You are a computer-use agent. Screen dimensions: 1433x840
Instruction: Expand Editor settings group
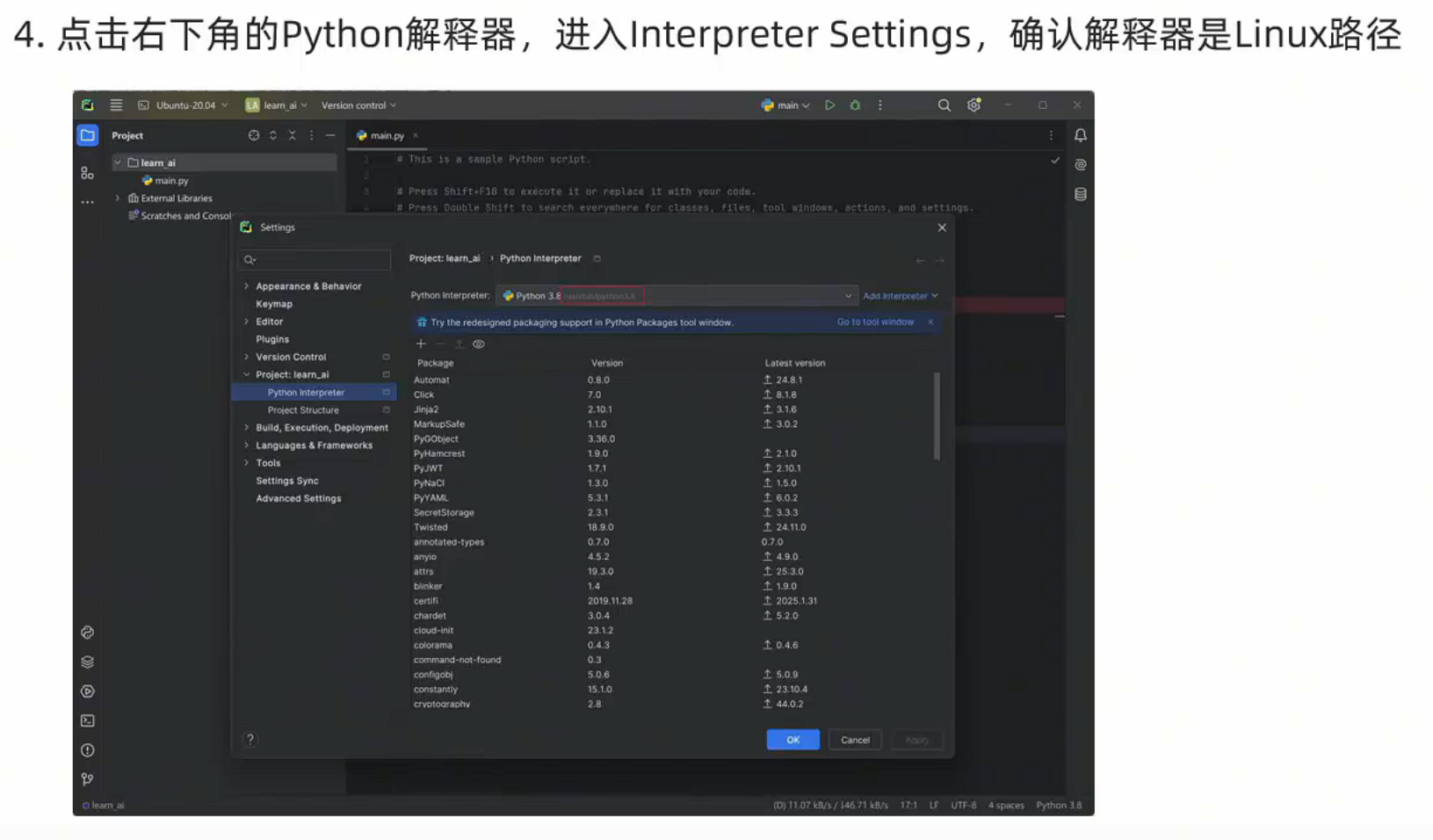(246, 322)
